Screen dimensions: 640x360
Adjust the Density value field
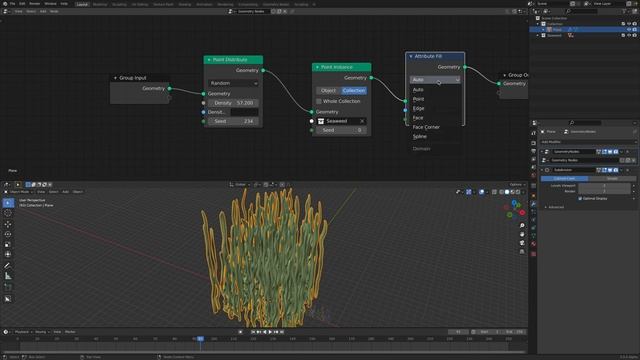tap(233, 103)
